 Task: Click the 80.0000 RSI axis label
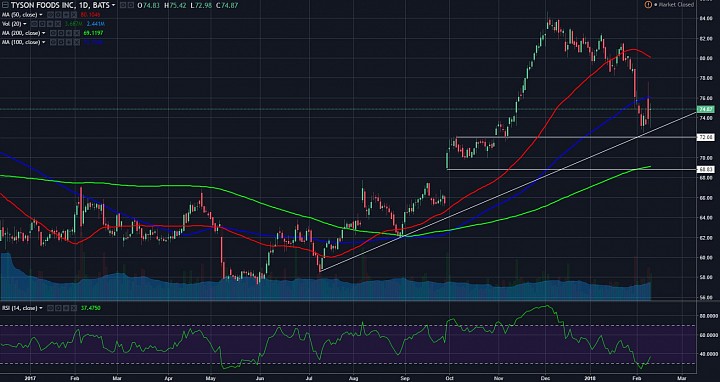(709, 316)
